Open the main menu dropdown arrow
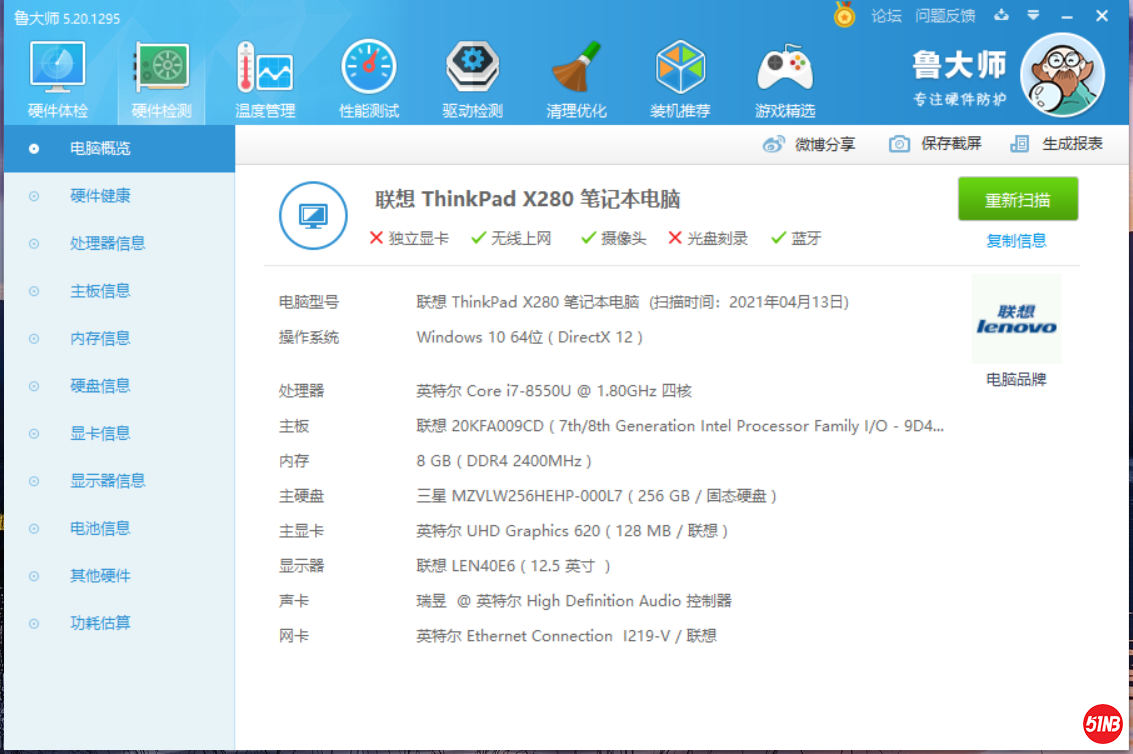The width and height of the screenshot is (1133, 754). (x=1033, y=15)
